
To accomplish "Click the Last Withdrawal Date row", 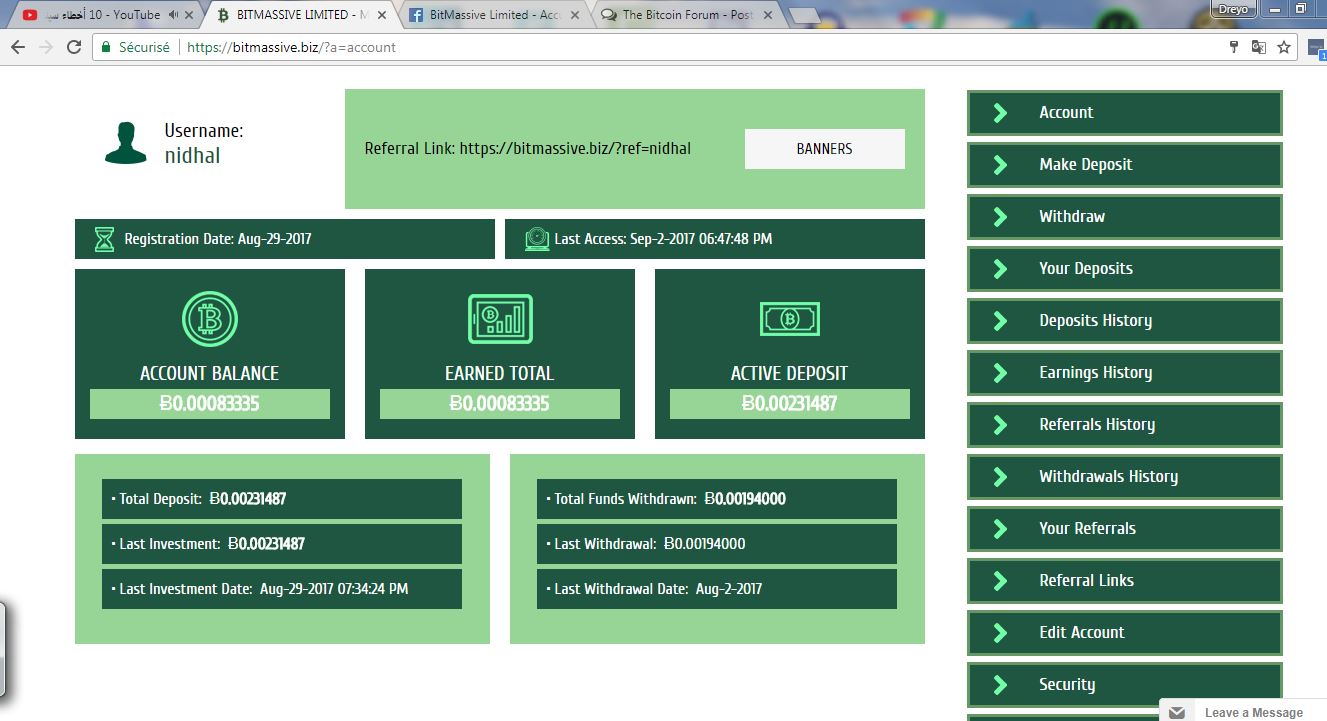I will point(717,589).
